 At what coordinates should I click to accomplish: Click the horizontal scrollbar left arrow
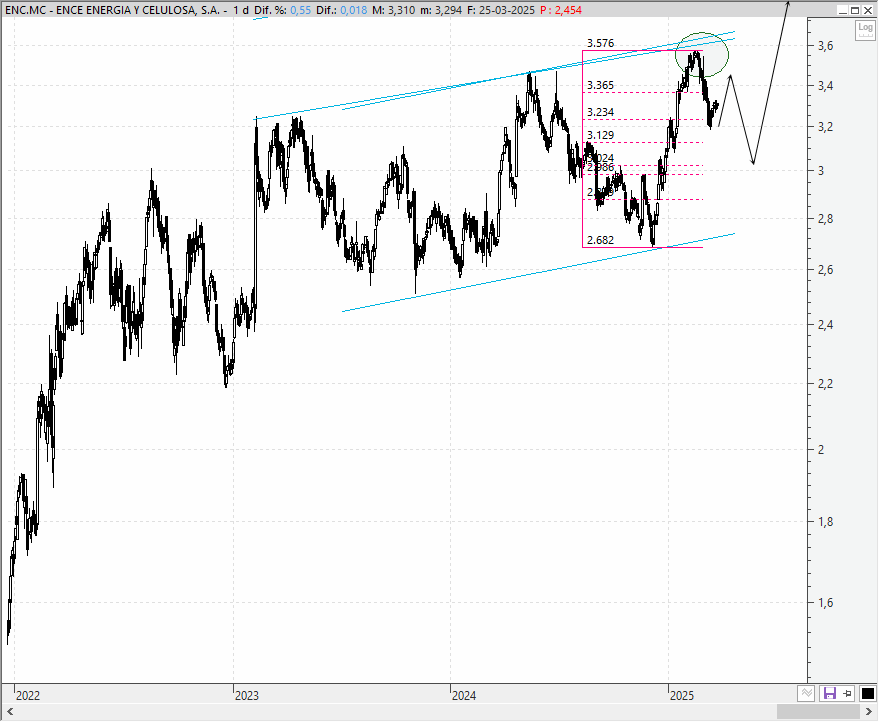[8, 712]
